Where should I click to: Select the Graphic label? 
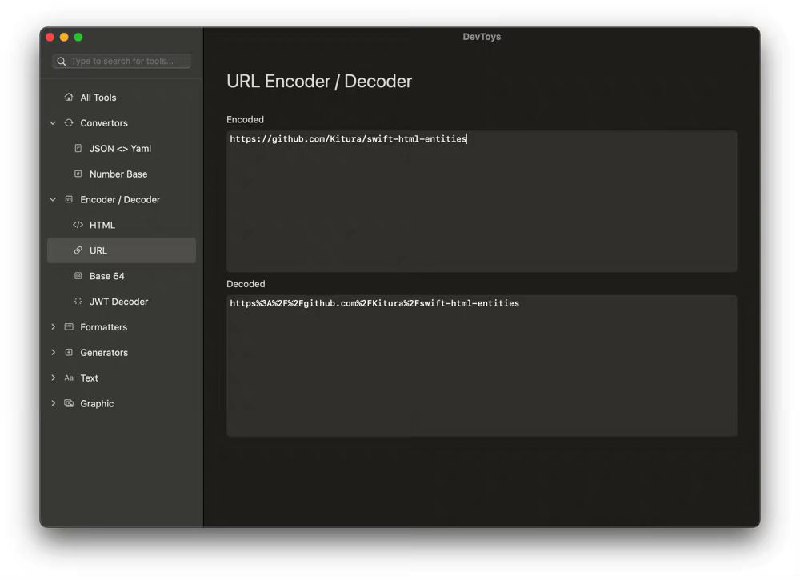(97, 404)
